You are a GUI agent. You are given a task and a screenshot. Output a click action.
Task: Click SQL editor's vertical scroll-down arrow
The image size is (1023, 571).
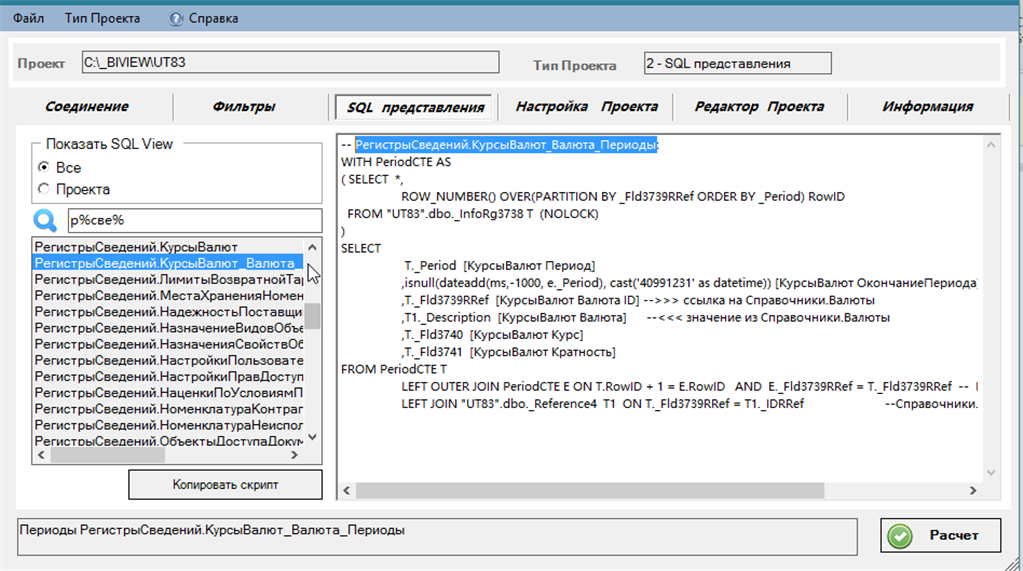(x=991, y=472)
